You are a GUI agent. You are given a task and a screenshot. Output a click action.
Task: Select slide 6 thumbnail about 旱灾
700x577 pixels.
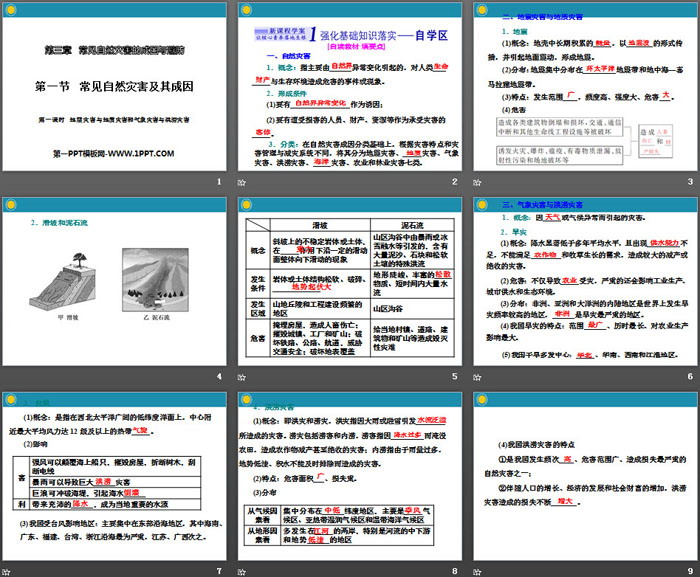click(x=585, y=282)
